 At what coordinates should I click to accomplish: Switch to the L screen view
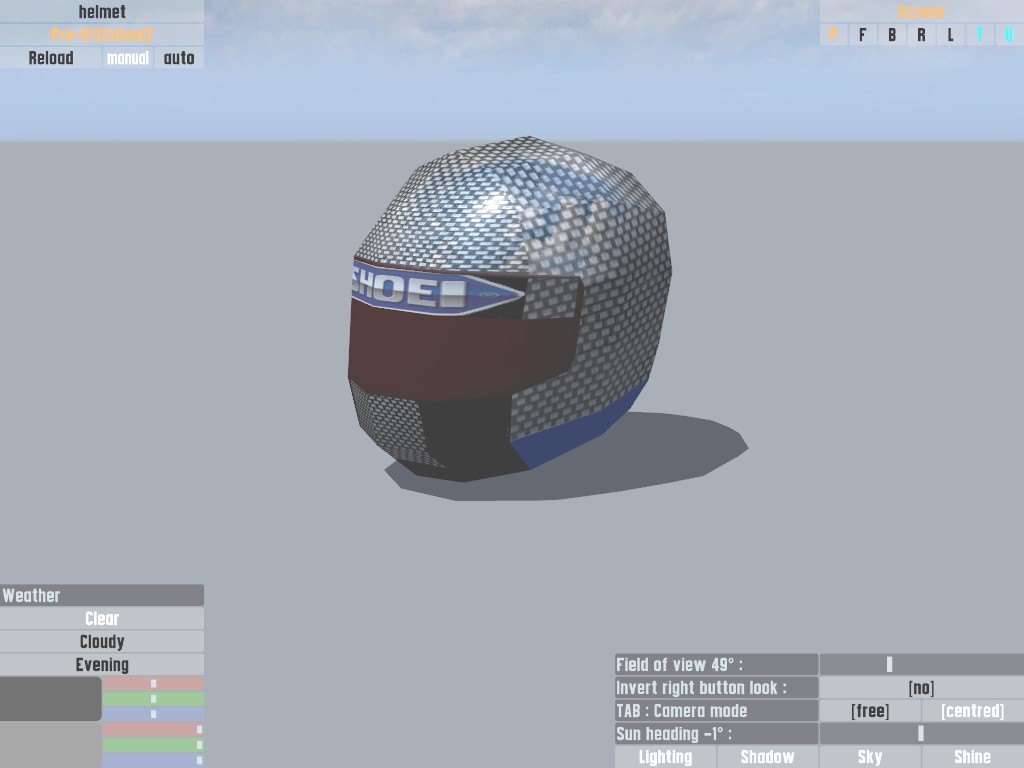click(950, 35)
